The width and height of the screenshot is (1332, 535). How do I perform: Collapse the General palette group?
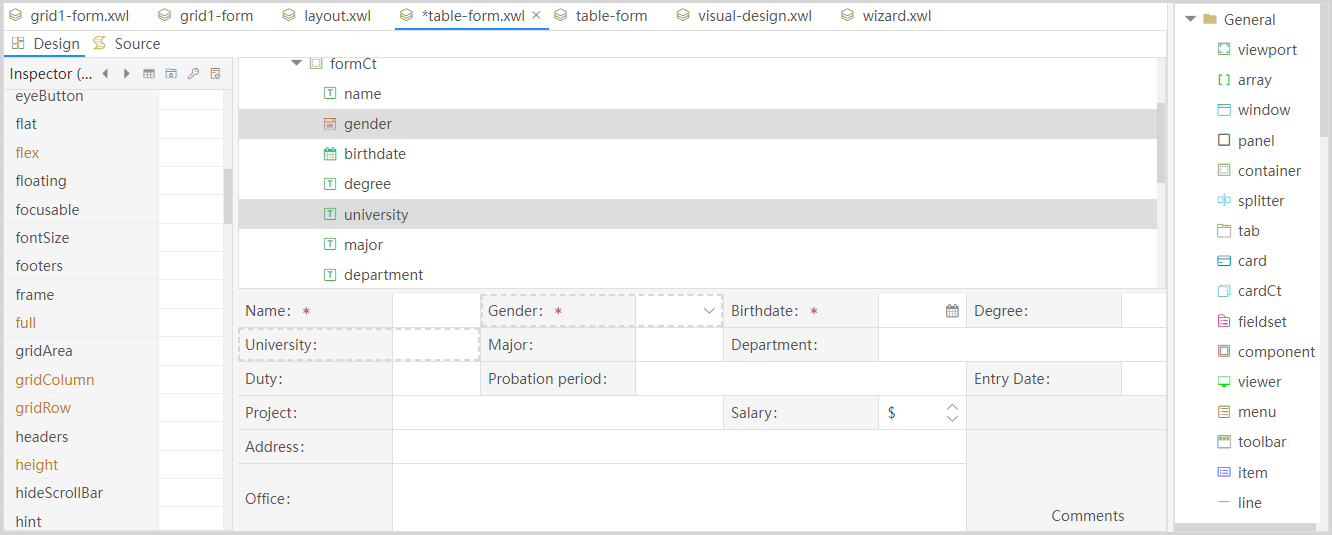tap(1190, 19)
